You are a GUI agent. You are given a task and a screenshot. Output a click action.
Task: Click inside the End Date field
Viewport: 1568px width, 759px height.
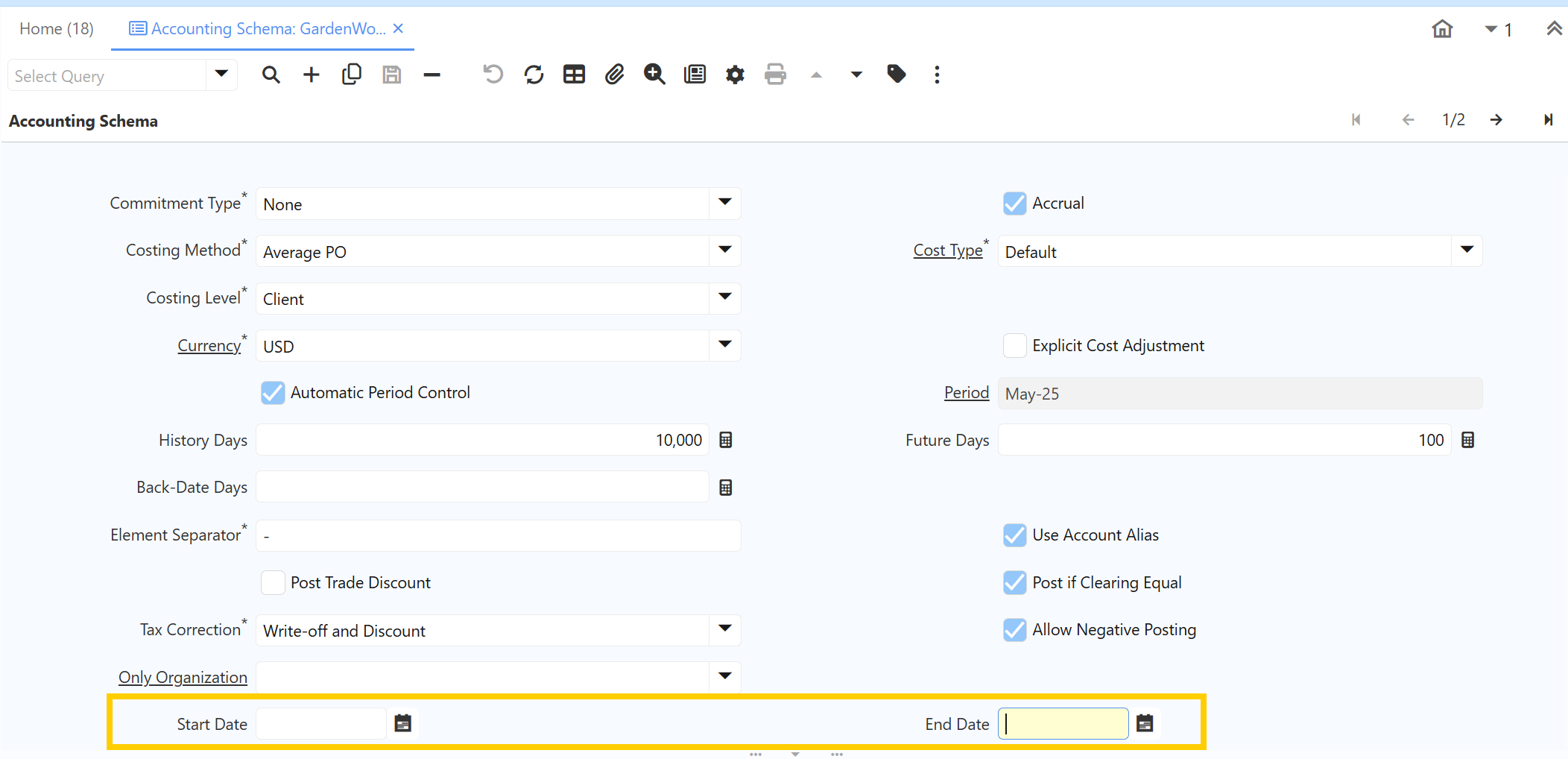tap(1062, 723)
